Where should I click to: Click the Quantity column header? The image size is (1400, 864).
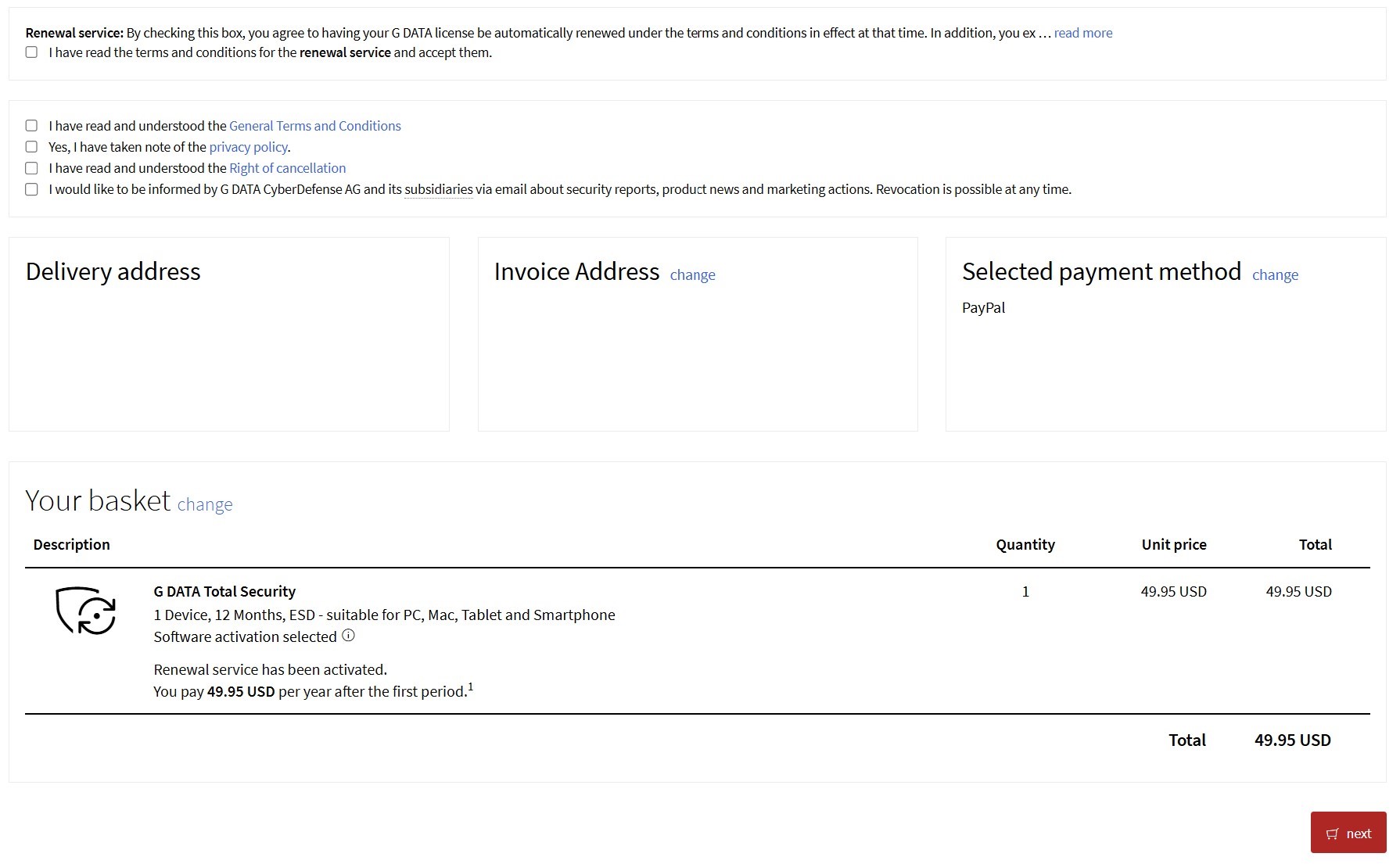[x=1025, y=545]
